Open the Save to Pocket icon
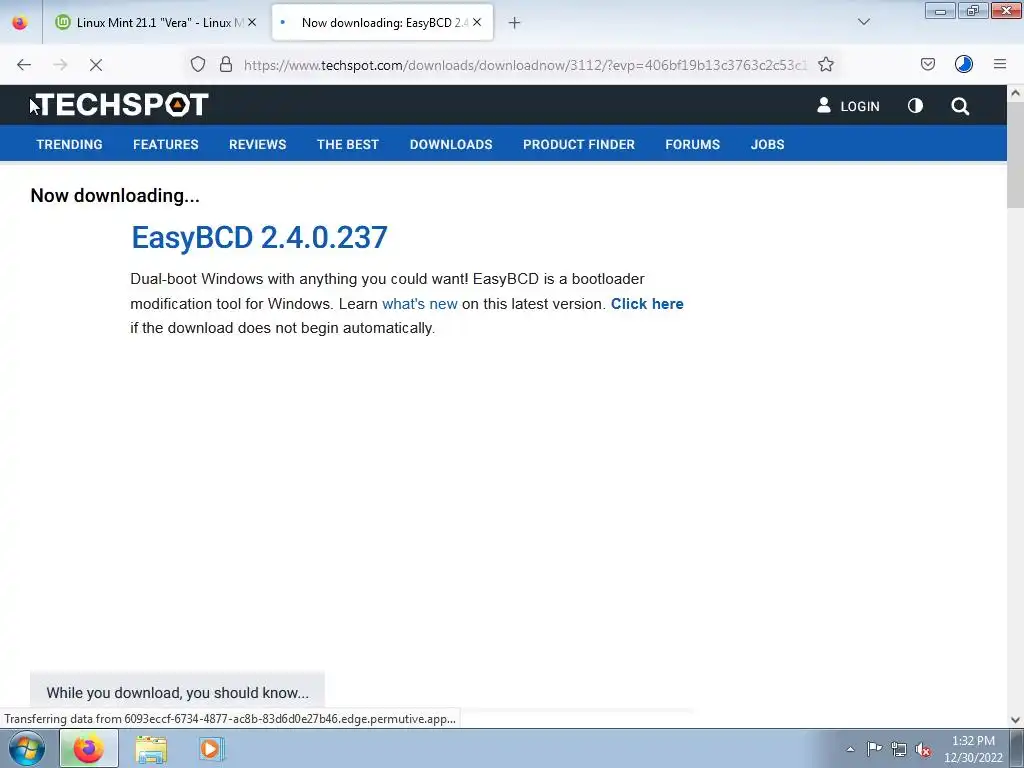Image resolution: width=1024 pixels, height=768 pixels. 928,64
